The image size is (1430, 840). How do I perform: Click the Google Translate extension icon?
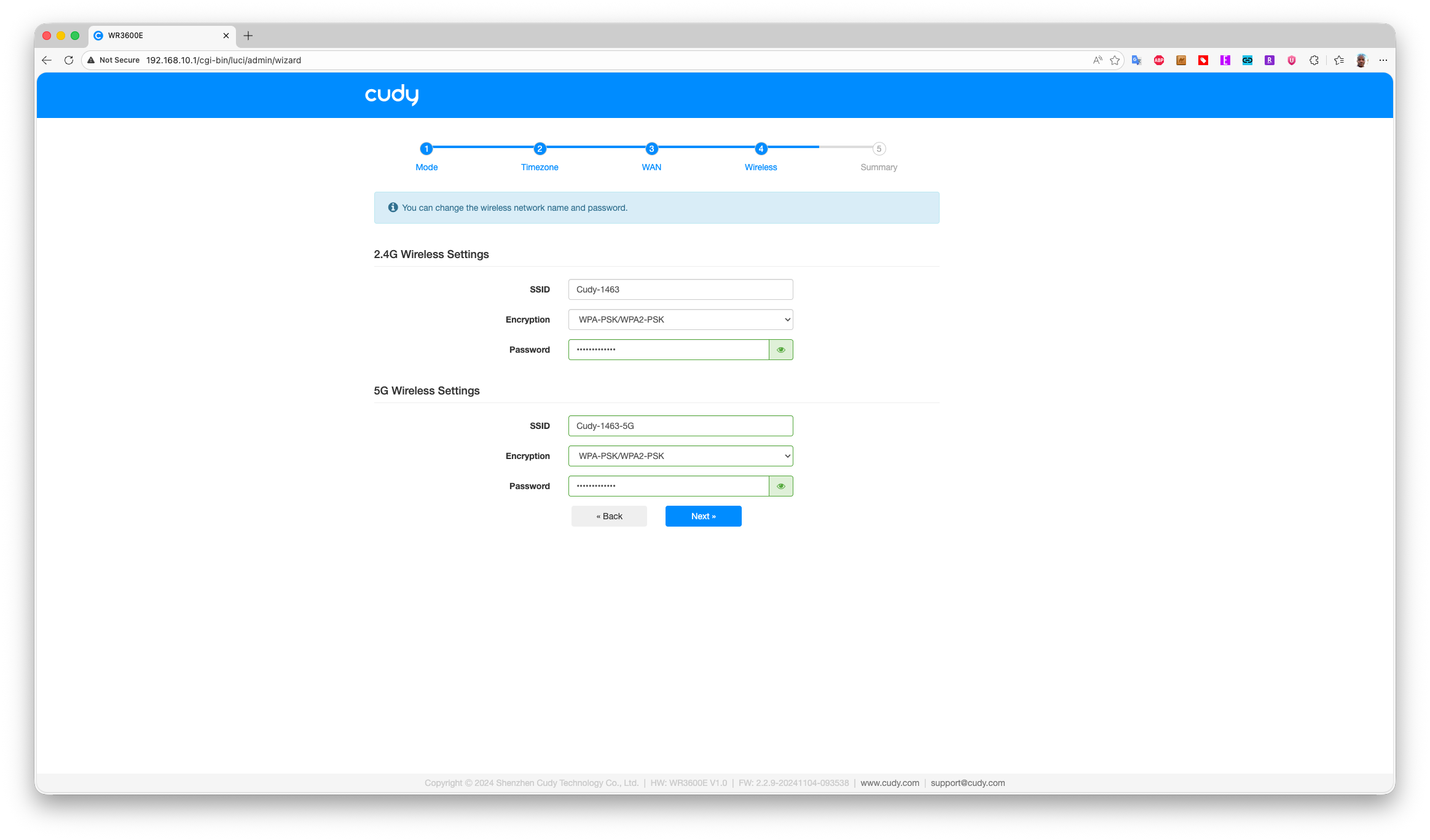click(1136, 60)
